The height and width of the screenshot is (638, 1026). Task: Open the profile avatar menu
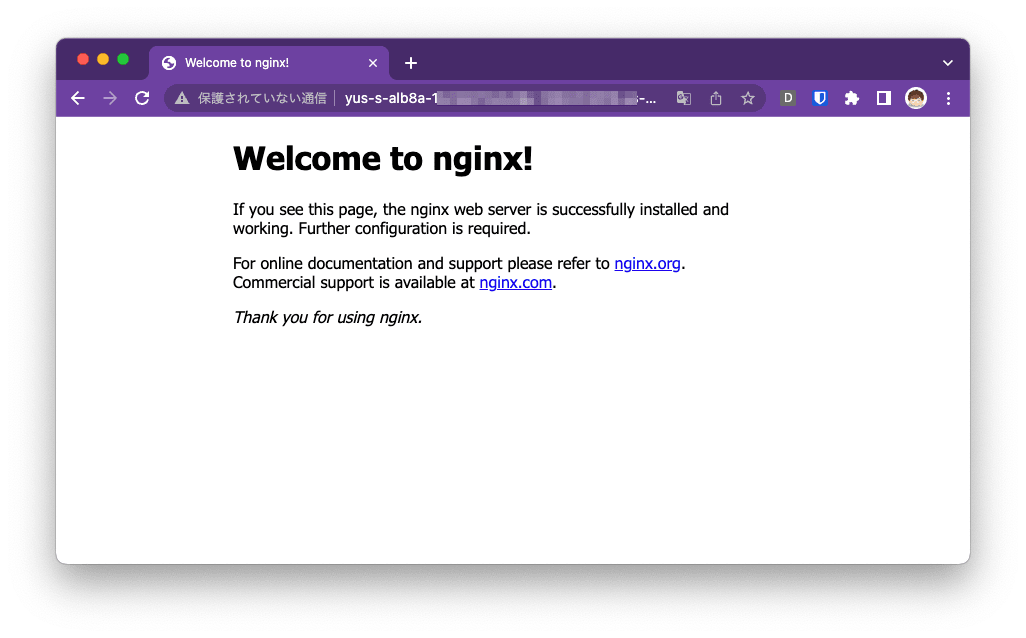(916, 98)
